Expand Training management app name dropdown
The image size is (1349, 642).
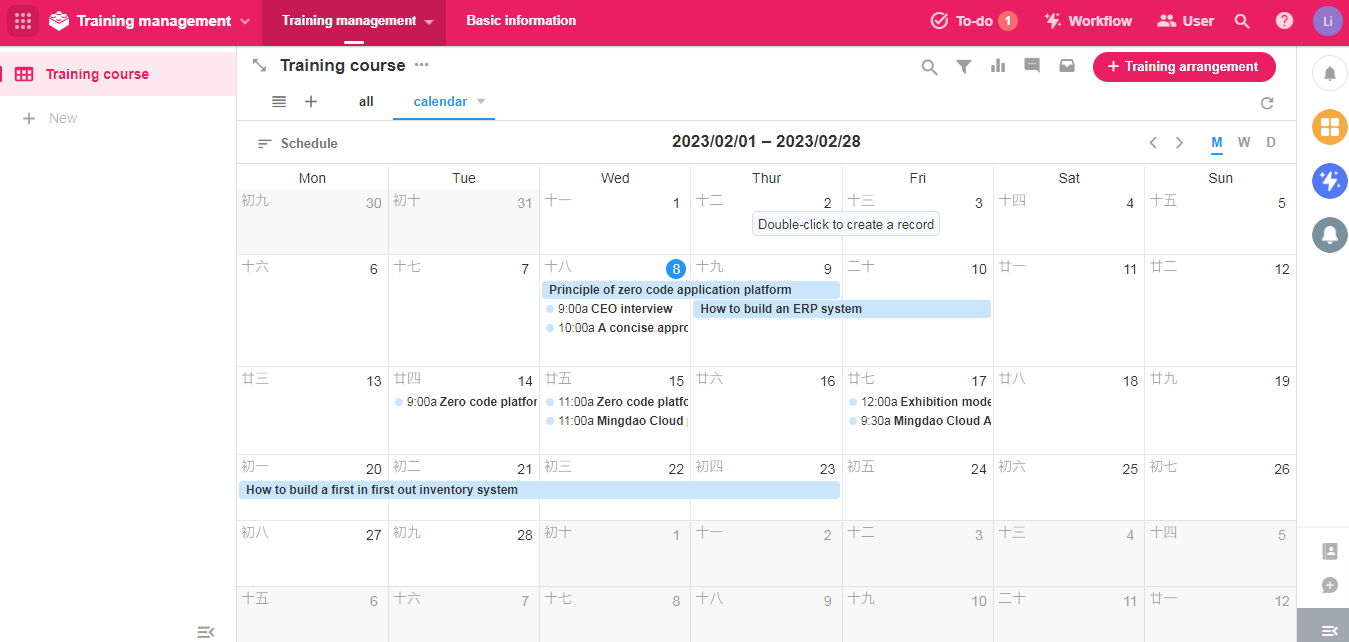pos(245,21)
